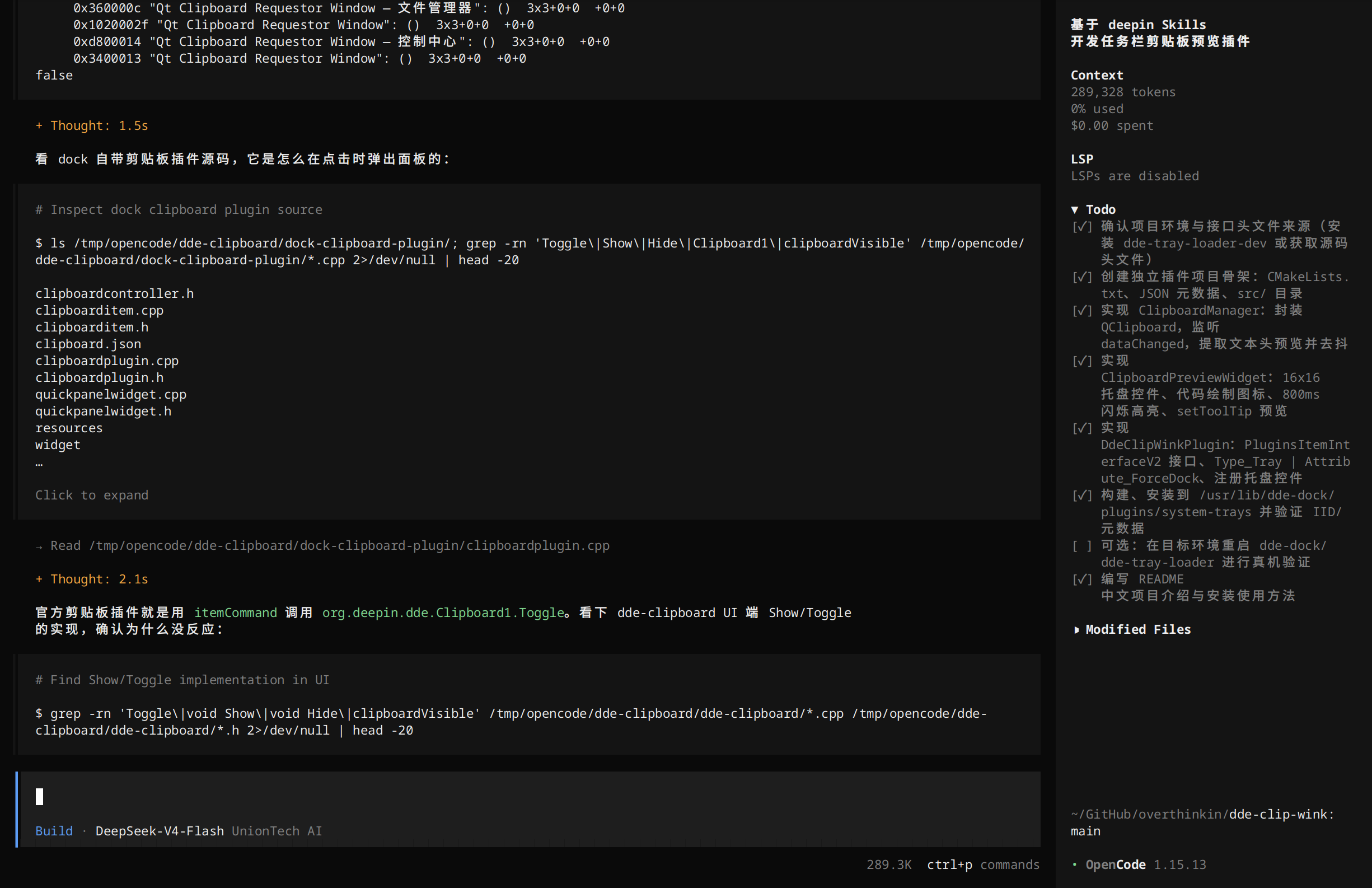Click the first todo checkbox about environment confirmation

(x=1081, y=226)
